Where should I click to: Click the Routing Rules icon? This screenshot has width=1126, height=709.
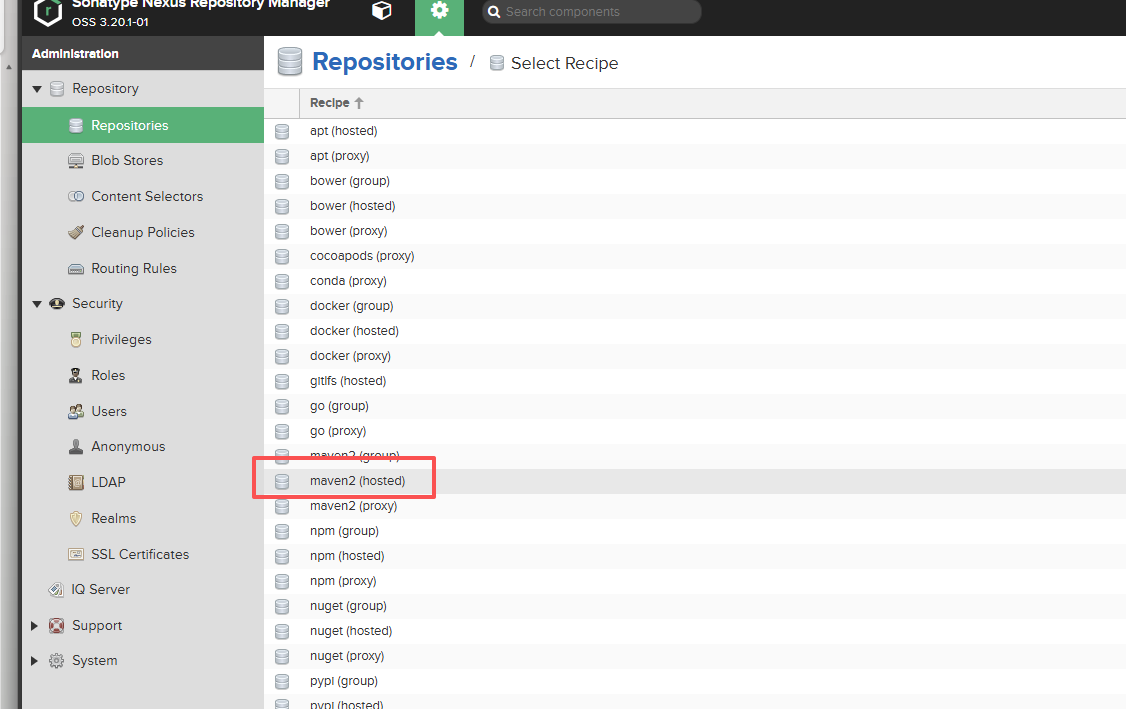pos(75,269)
